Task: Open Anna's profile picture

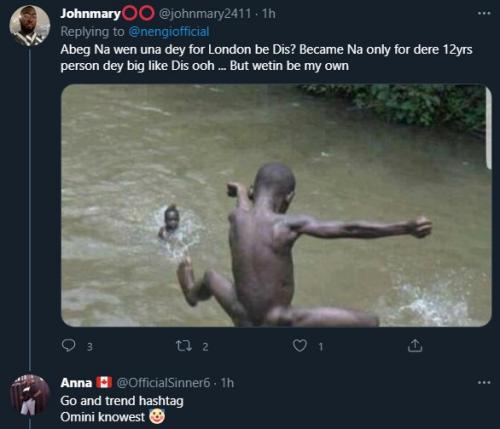Action: 29,395
